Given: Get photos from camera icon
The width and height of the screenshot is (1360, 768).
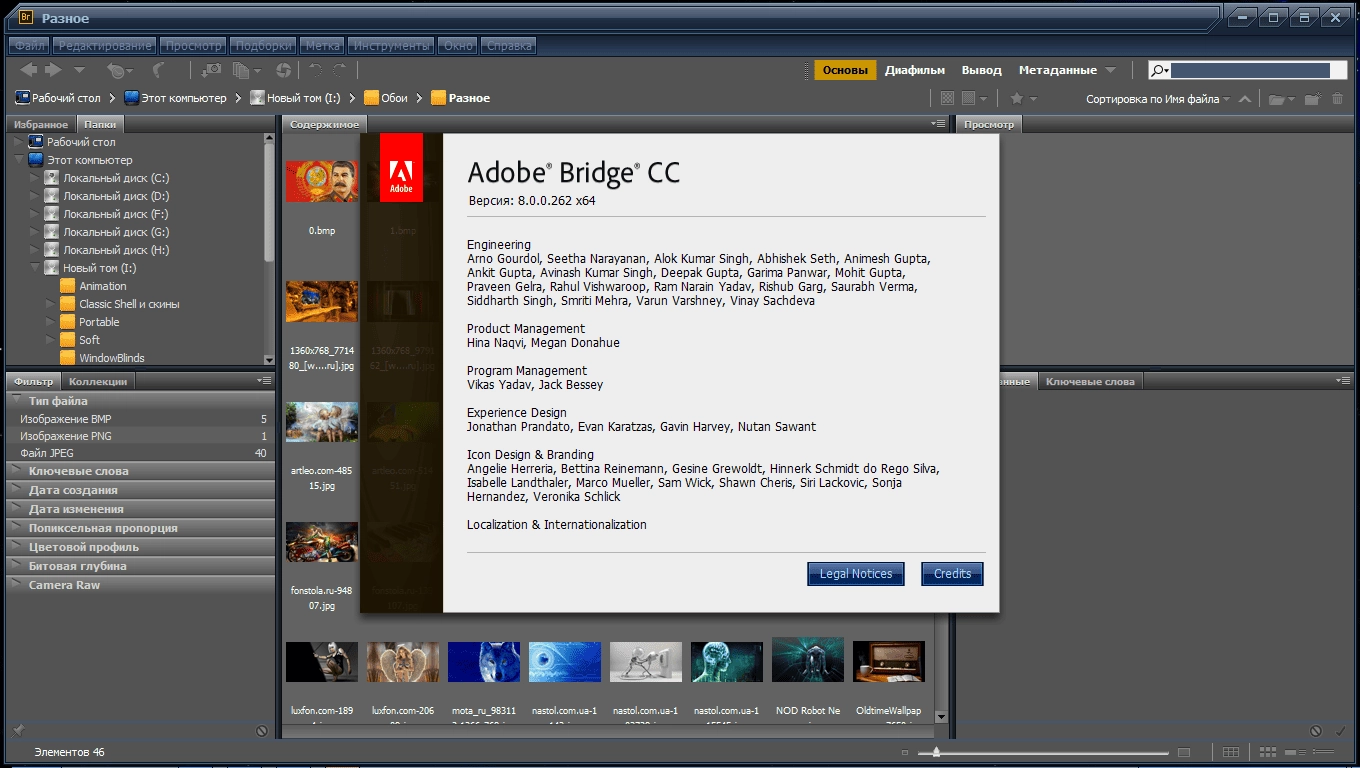Looking at the screenshot, I should (x=212, y=70).
